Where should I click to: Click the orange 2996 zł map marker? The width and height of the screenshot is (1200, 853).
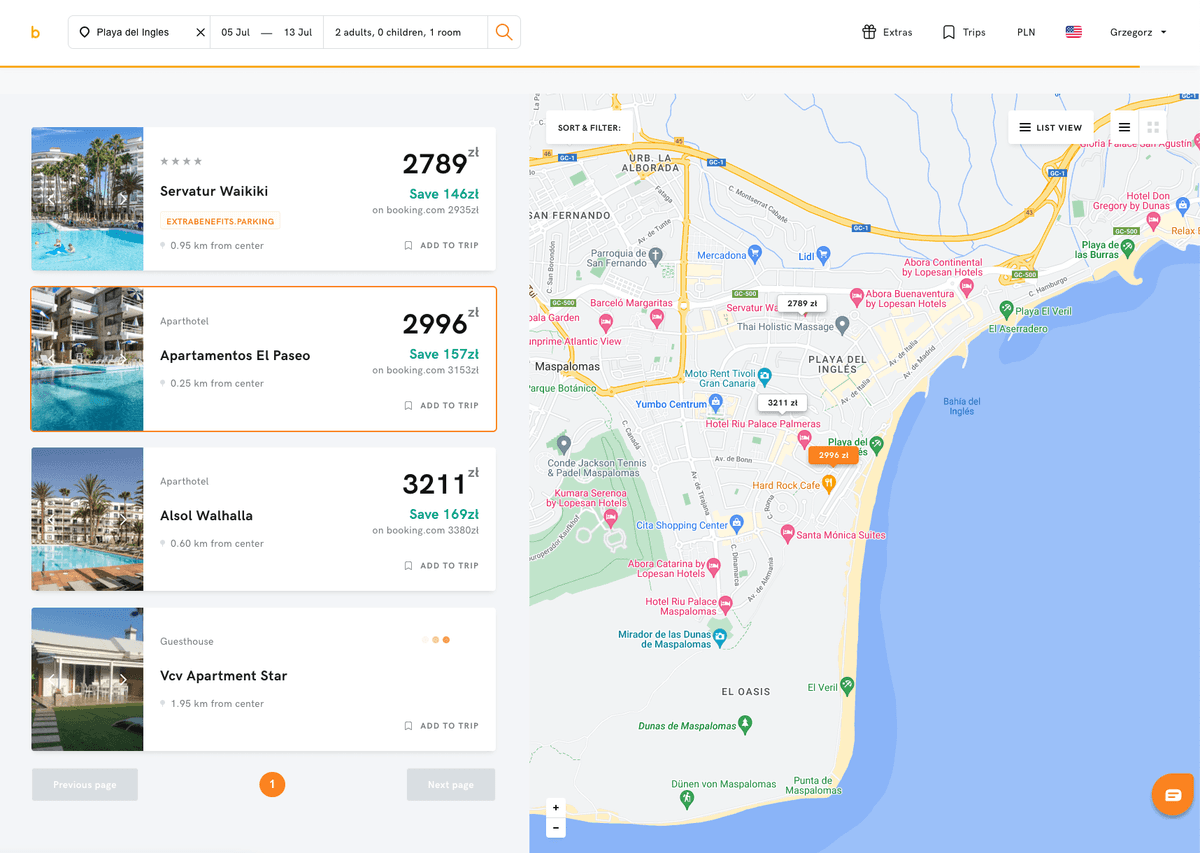(x=833, y=455)
